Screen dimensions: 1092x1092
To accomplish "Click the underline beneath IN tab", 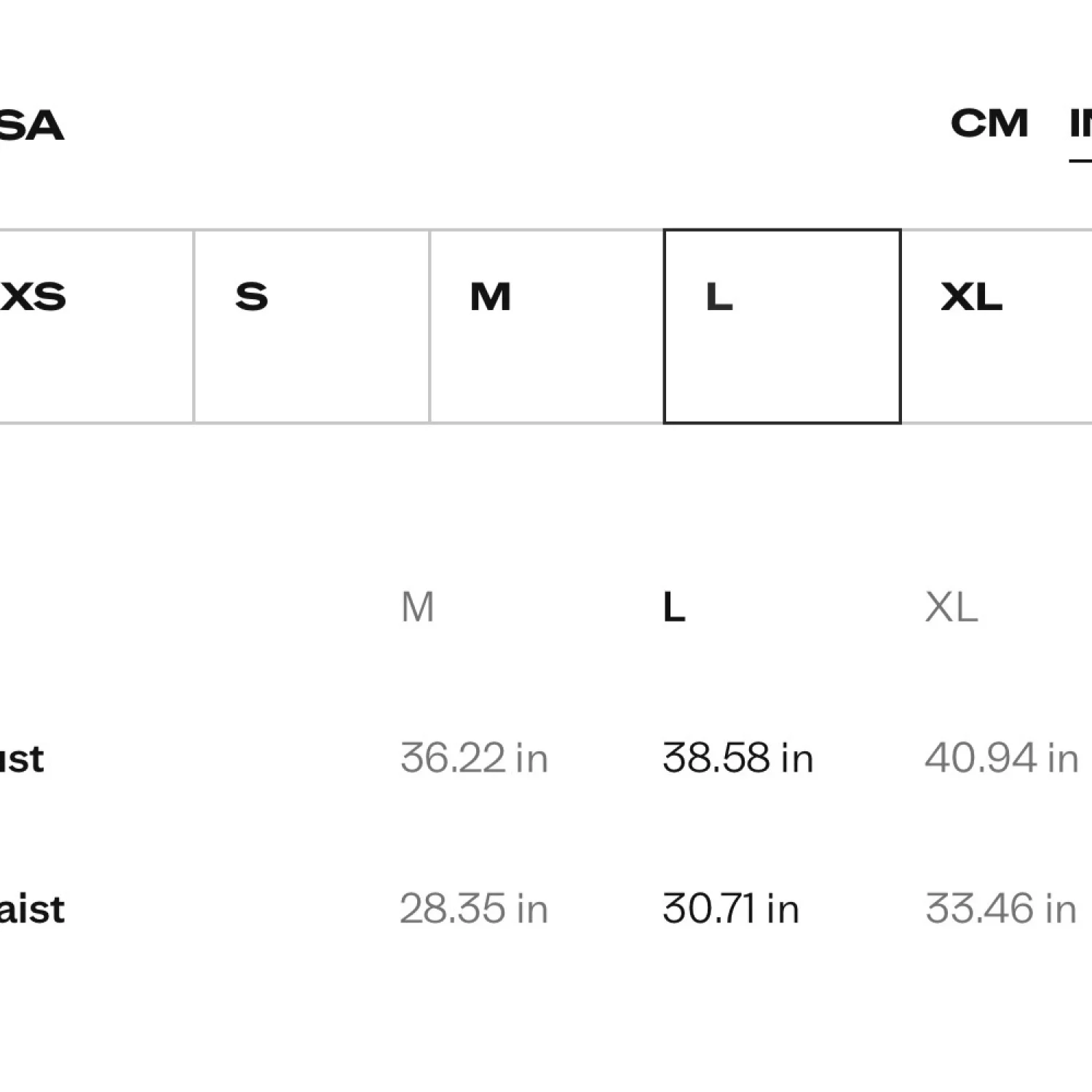I will [1080, 160].
